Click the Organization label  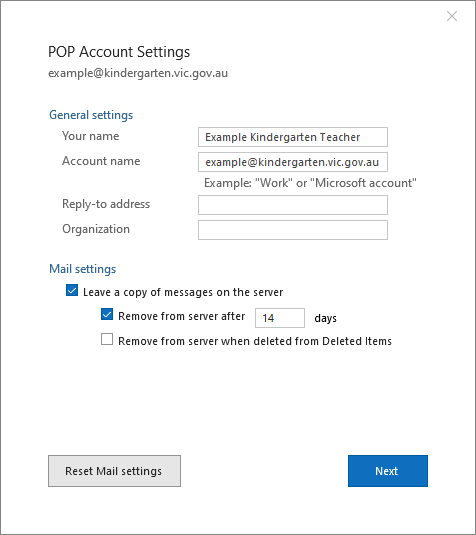tap(96, 229)
